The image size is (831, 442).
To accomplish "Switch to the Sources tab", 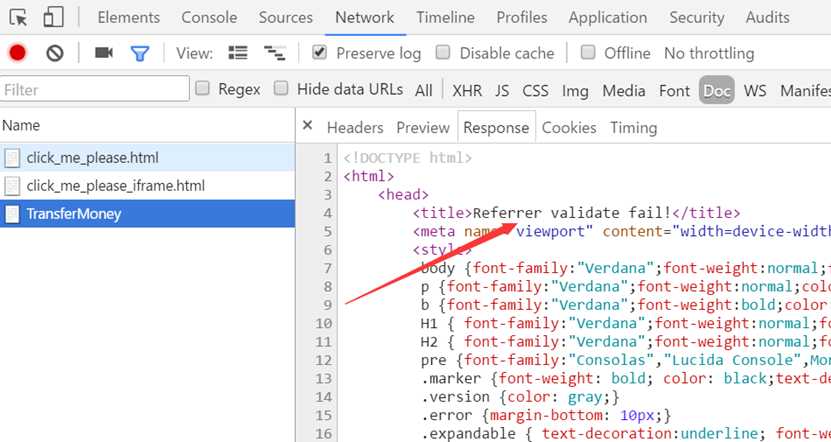I will point(286,17).
